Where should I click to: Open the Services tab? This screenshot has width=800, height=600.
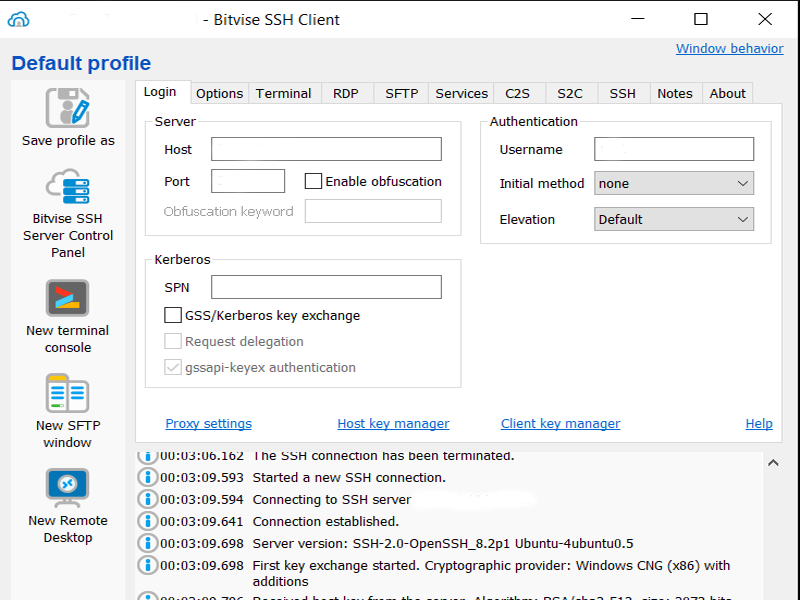[462, 94]
